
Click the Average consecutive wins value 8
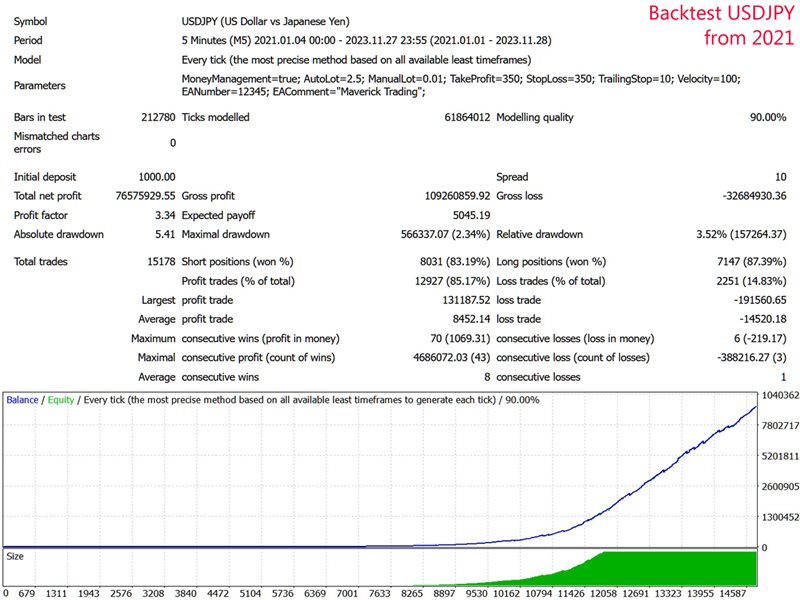pyautogui.click(x=487, y=378)
